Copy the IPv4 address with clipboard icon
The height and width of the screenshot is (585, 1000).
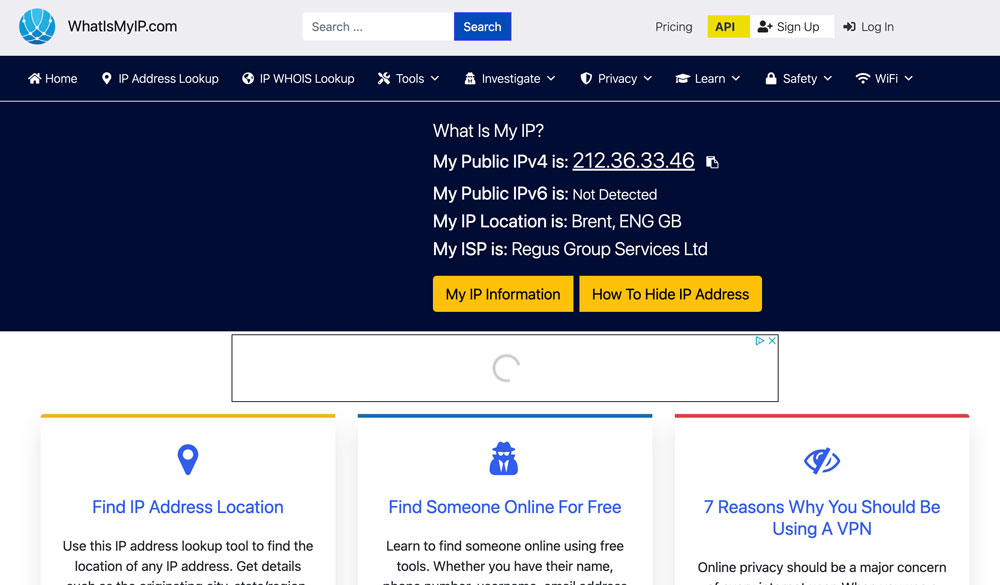712,162
